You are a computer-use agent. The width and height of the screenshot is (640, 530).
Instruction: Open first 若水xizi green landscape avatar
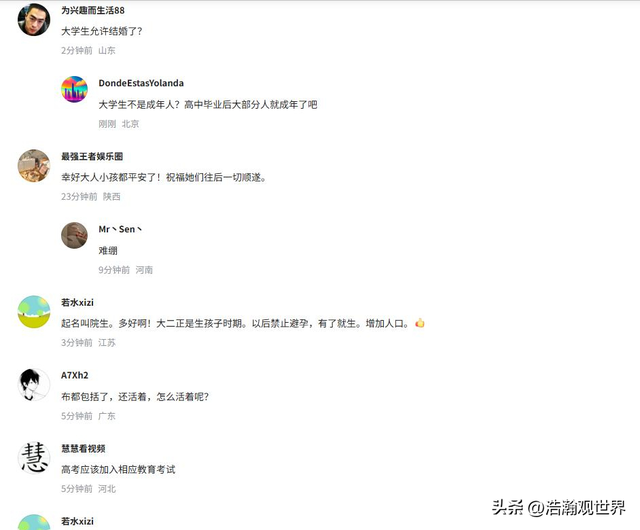pos(34,312)
